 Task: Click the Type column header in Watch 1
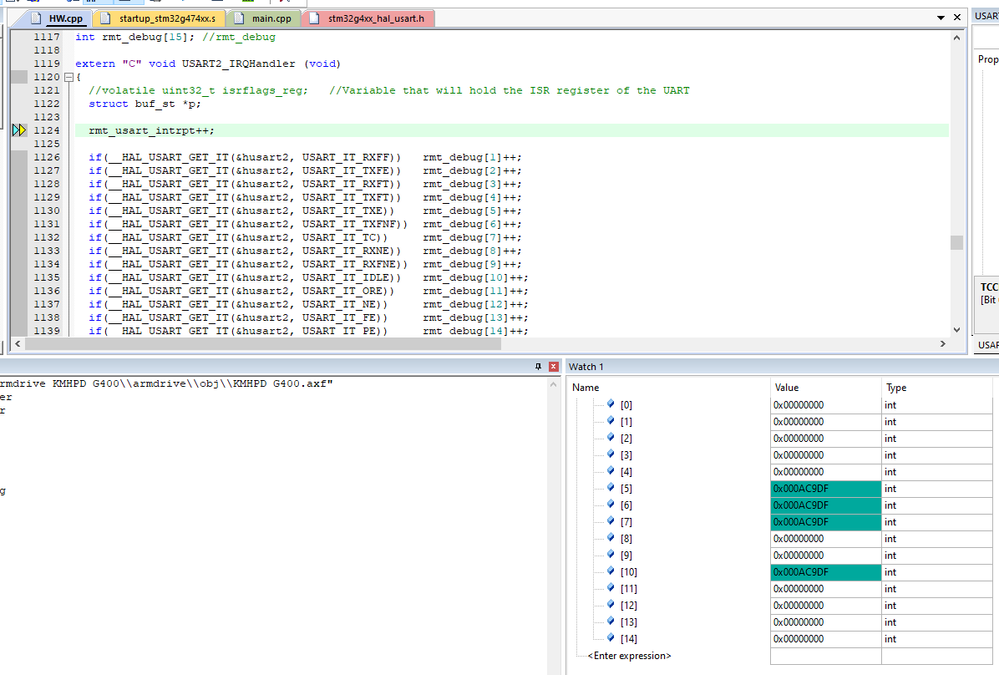click(896, 388)
